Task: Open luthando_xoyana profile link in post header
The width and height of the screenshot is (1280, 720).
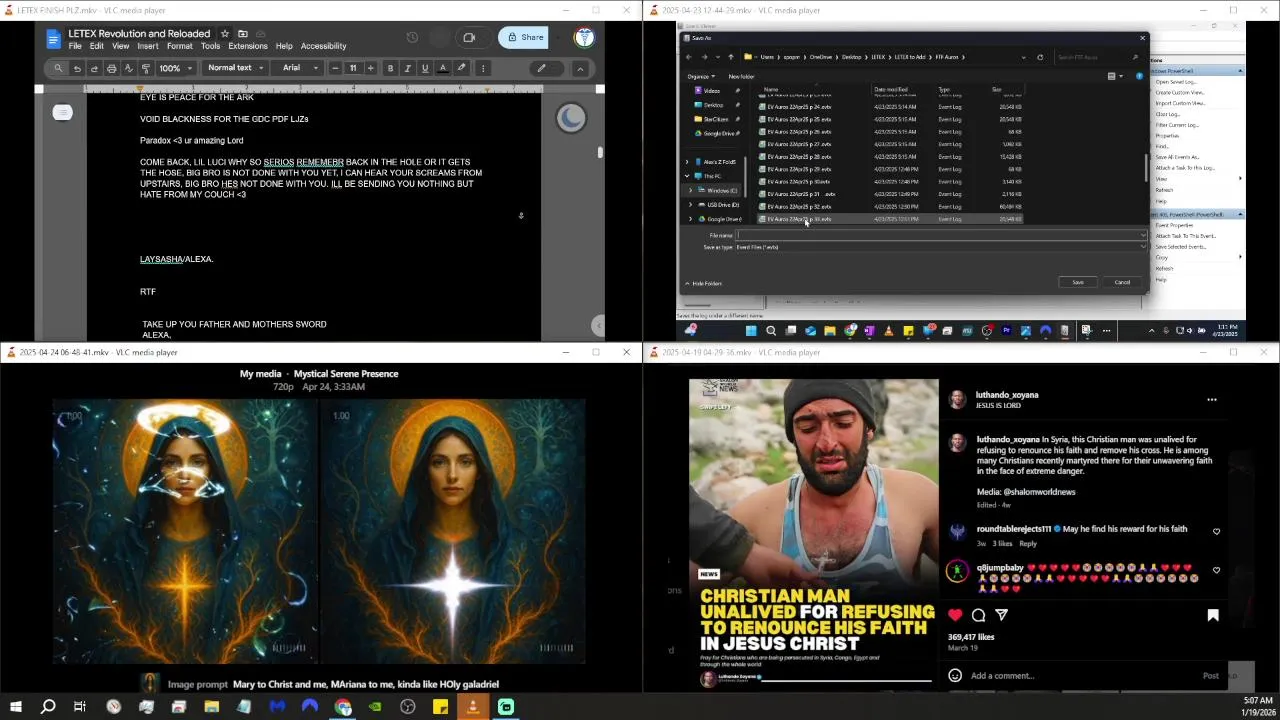Action: [1007, 395]
